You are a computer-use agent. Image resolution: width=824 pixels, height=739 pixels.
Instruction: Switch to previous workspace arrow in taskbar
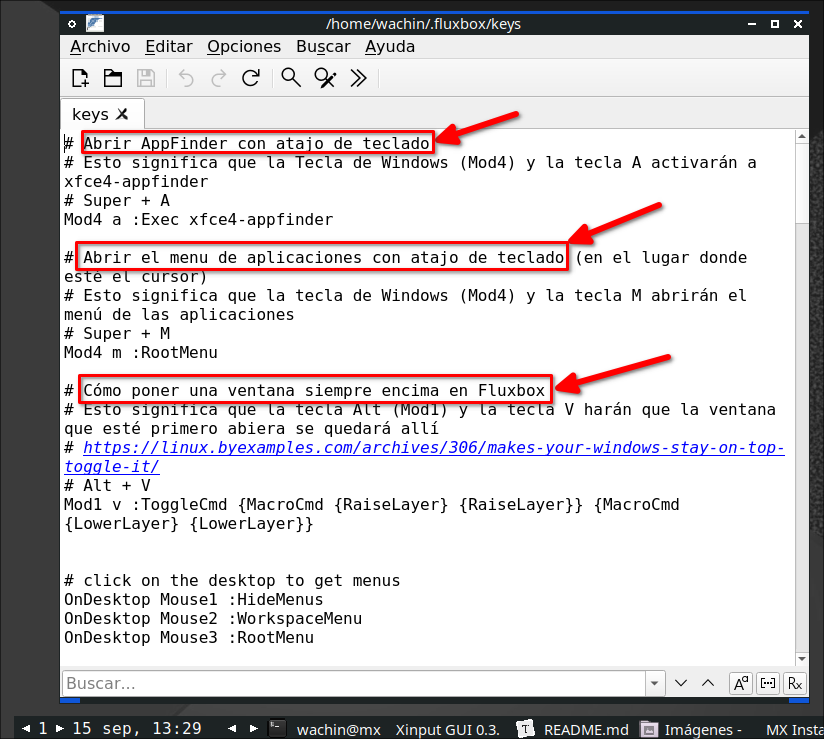(26, 728)
